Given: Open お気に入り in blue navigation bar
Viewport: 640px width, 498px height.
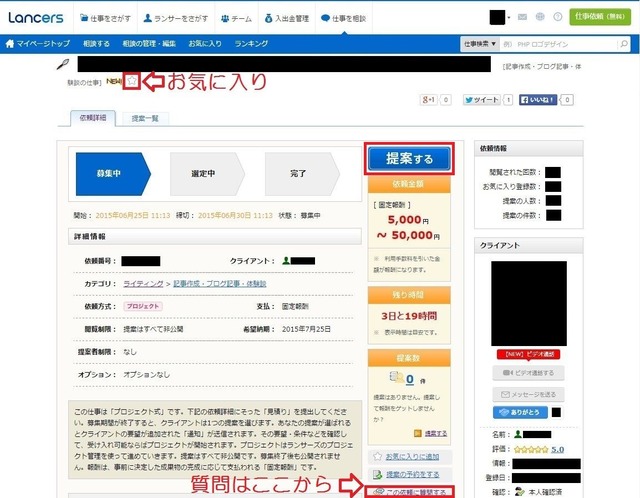Looking at the screenshot, I should pyautogui.click(x=205, y=44).
